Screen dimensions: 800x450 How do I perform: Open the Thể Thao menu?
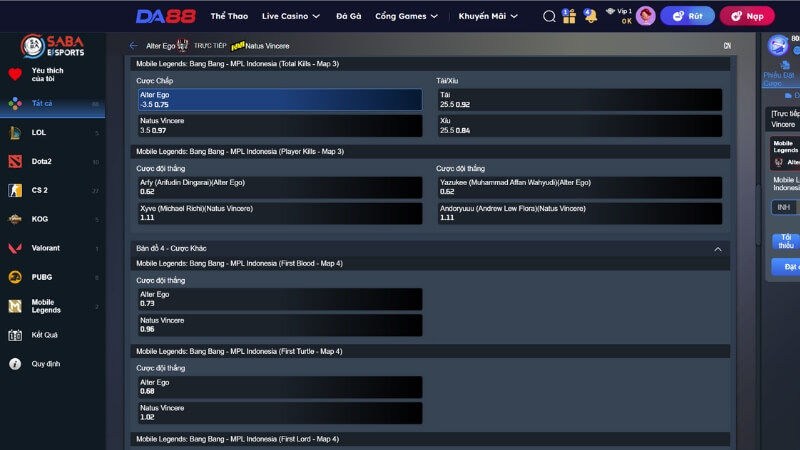tap(230, 16)
